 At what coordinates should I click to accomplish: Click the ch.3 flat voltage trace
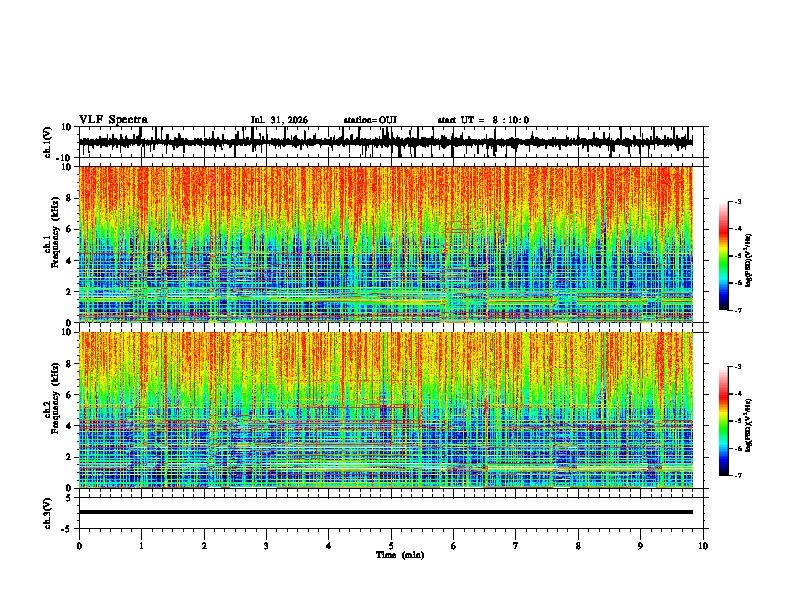coord(386,512)
